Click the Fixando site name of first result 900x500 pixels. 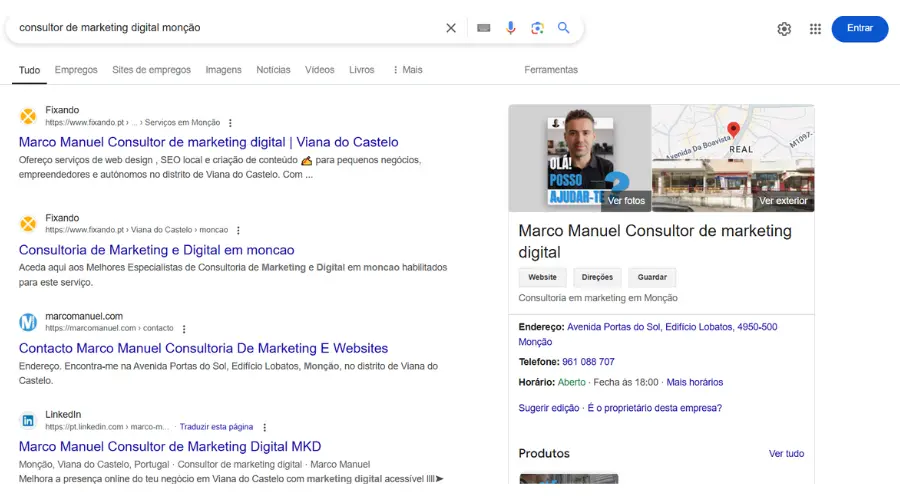62,110
